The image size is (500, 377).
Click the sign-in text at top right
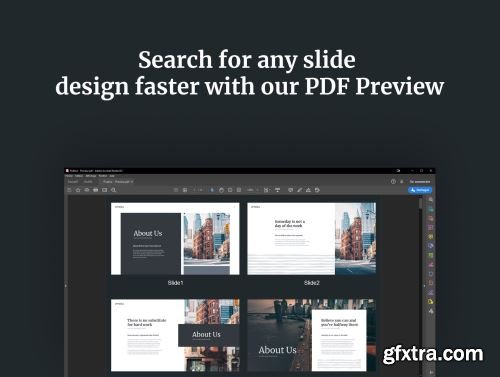tap(420, 182)
